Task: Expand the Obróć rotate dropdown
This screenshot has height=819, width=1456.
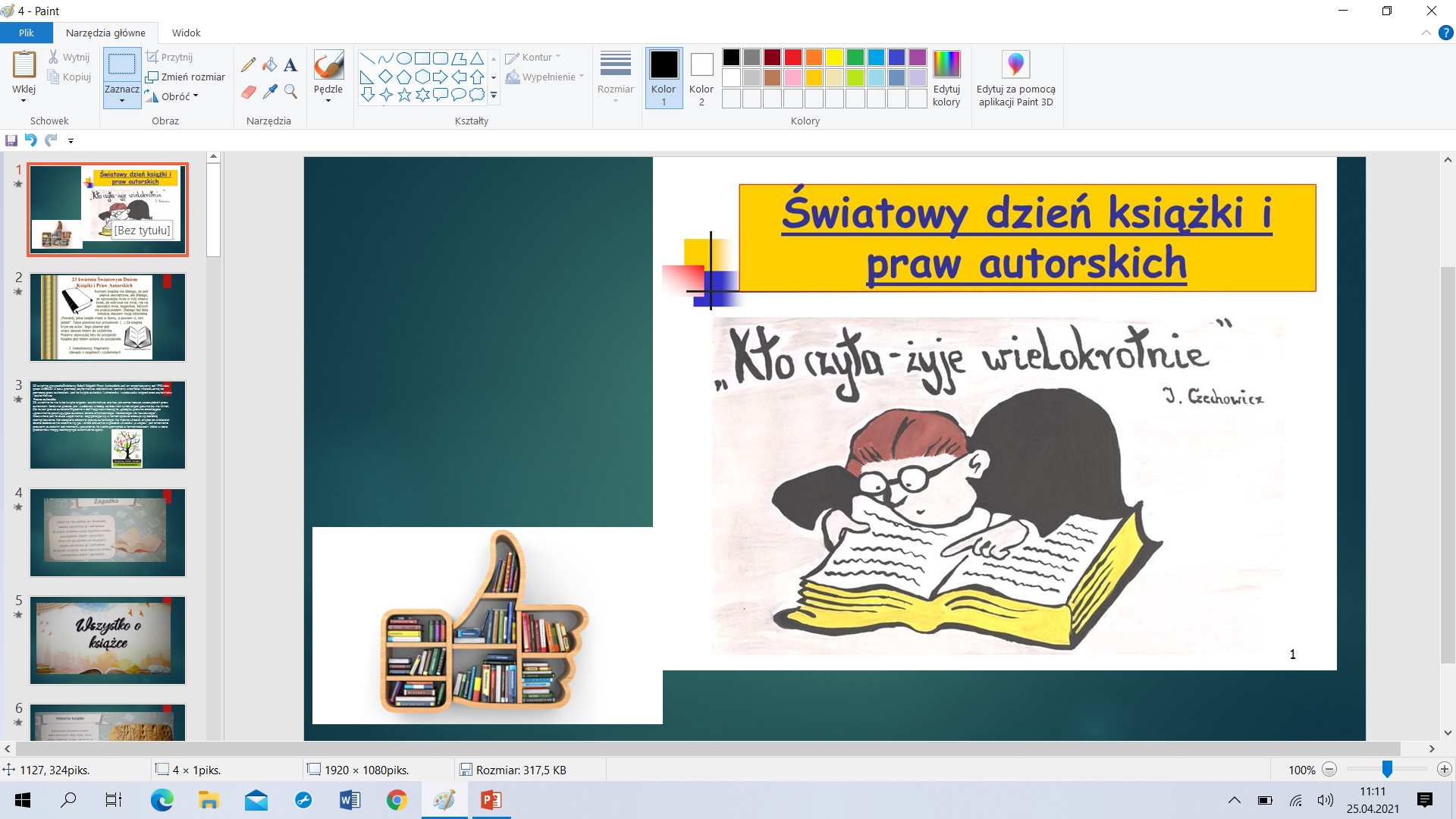Action: pyautogui.click(x=196, y=96)
